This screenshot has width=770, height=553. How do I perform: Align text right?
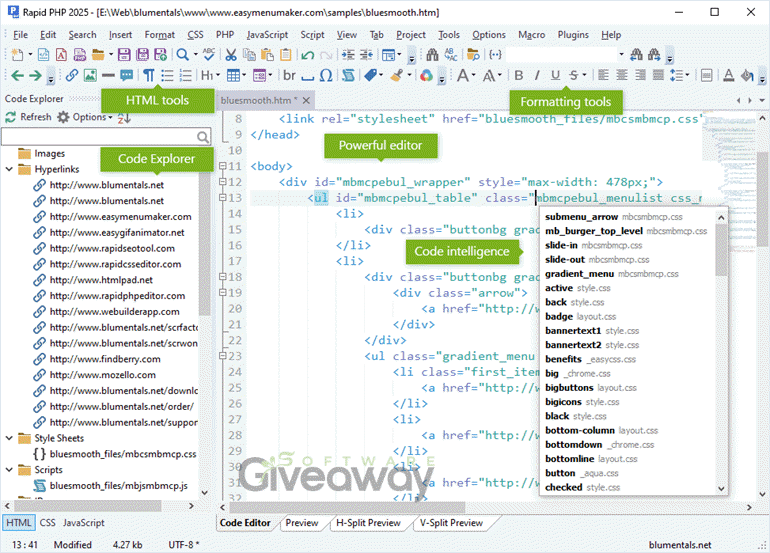(x=640, y=75)
